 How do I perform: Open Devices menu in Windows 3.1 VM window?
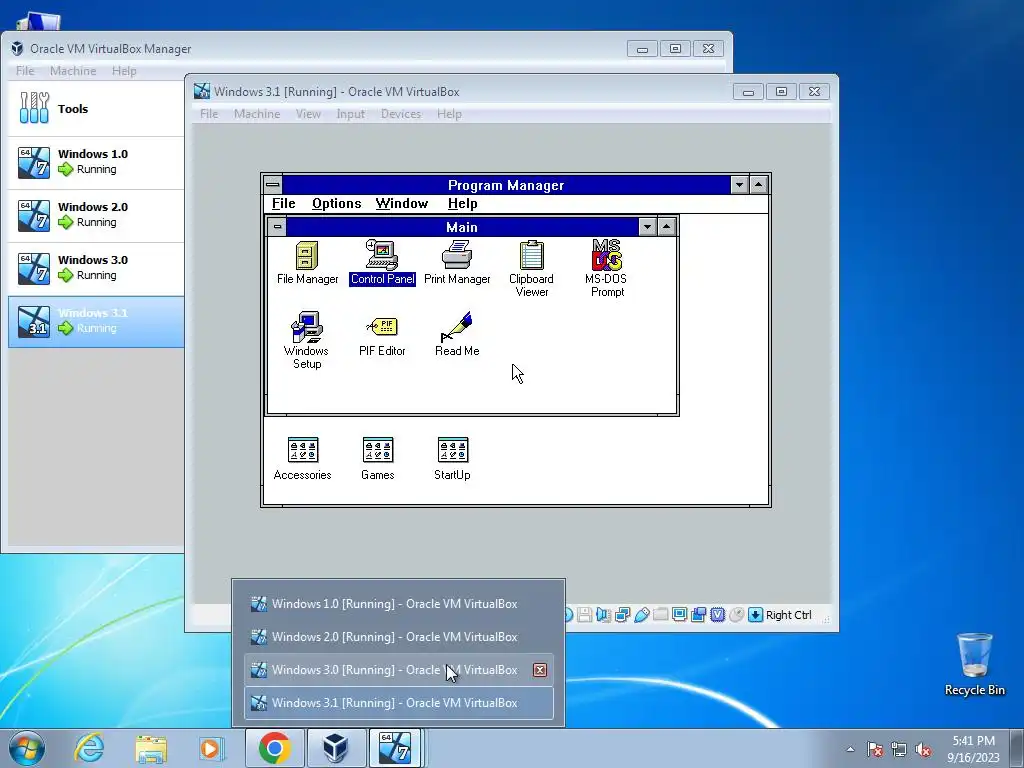pyautogui.click(x=401, y=114)
